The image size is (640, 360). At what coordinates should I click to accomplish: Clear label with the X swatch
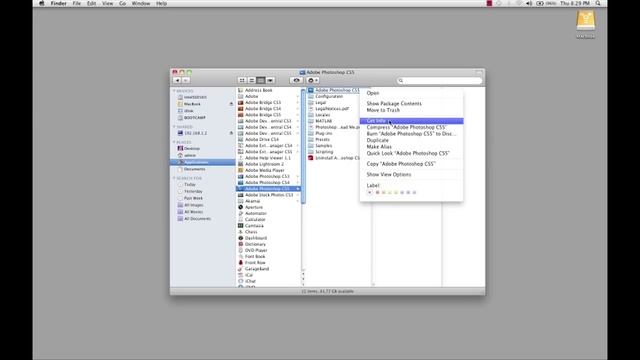point(370,192)
